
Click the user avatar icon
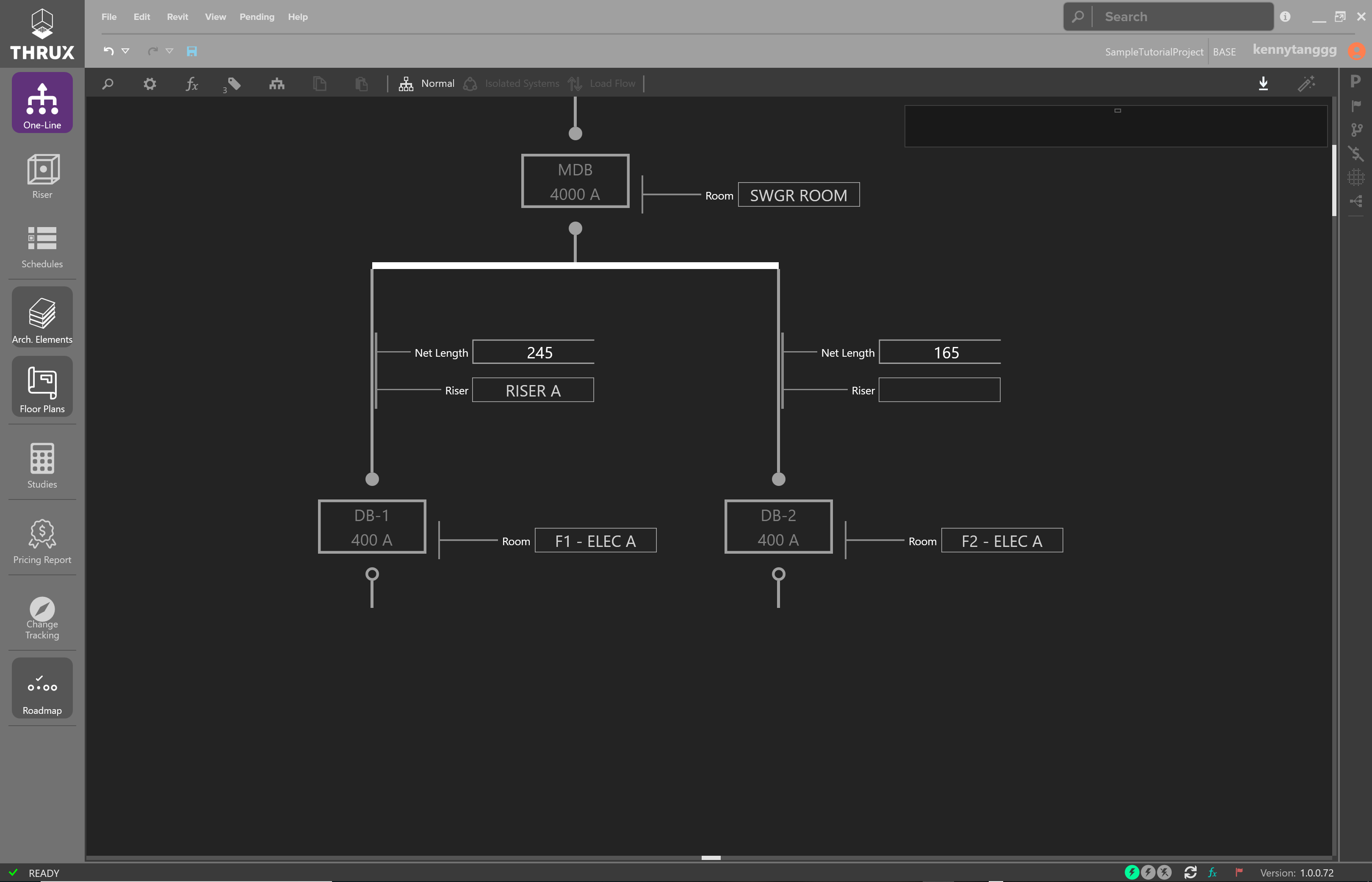[1356, 51]
